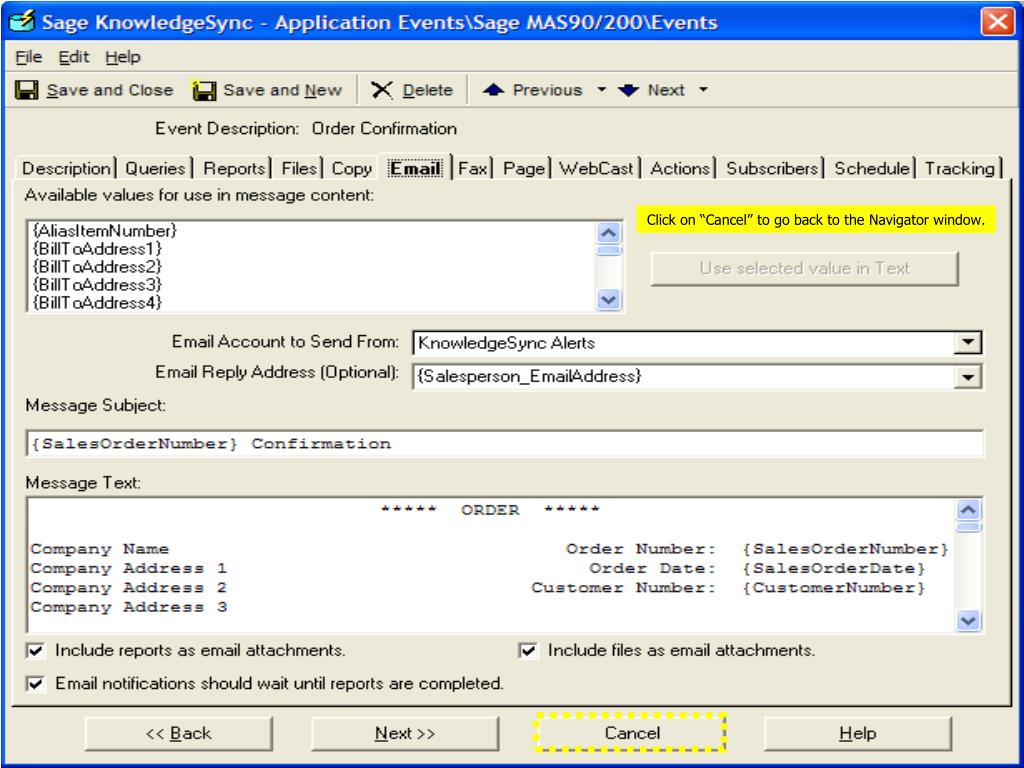1024x768 pixels.
Task: Click thumb of available values scrollbar
Action: tap(609, 251)
